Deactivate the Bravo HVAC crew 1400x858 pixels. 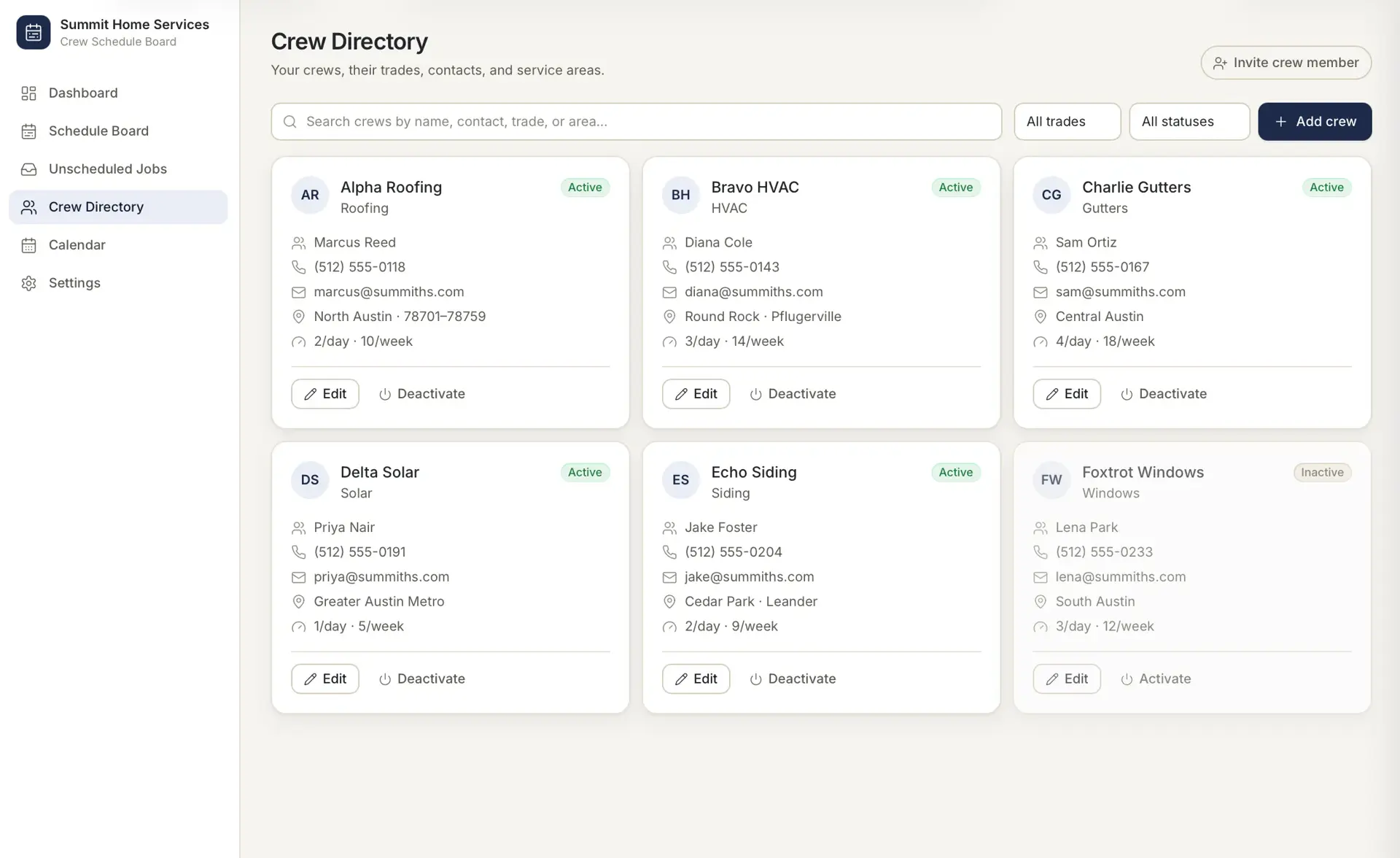coord(793,394)
